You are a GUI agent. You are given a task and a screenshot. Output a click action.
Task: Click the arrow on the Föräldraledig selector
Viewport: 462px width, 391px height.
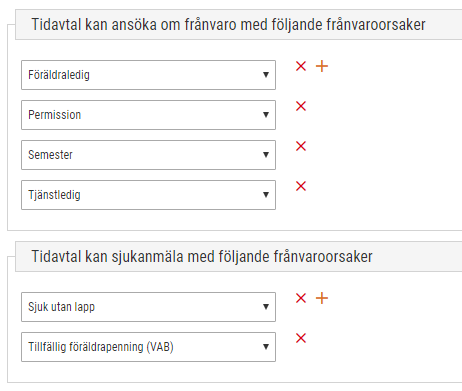click(x=266, y=75)
